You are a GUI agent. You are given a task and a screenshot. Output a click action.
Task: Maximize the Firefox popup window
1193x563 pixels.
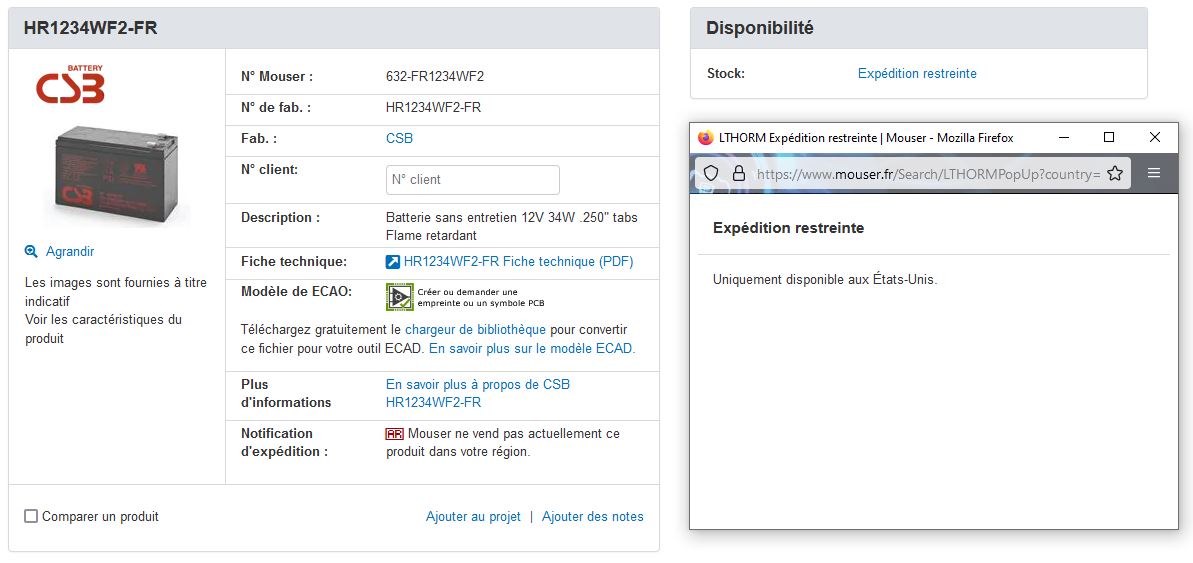(x=1109, y=137)
